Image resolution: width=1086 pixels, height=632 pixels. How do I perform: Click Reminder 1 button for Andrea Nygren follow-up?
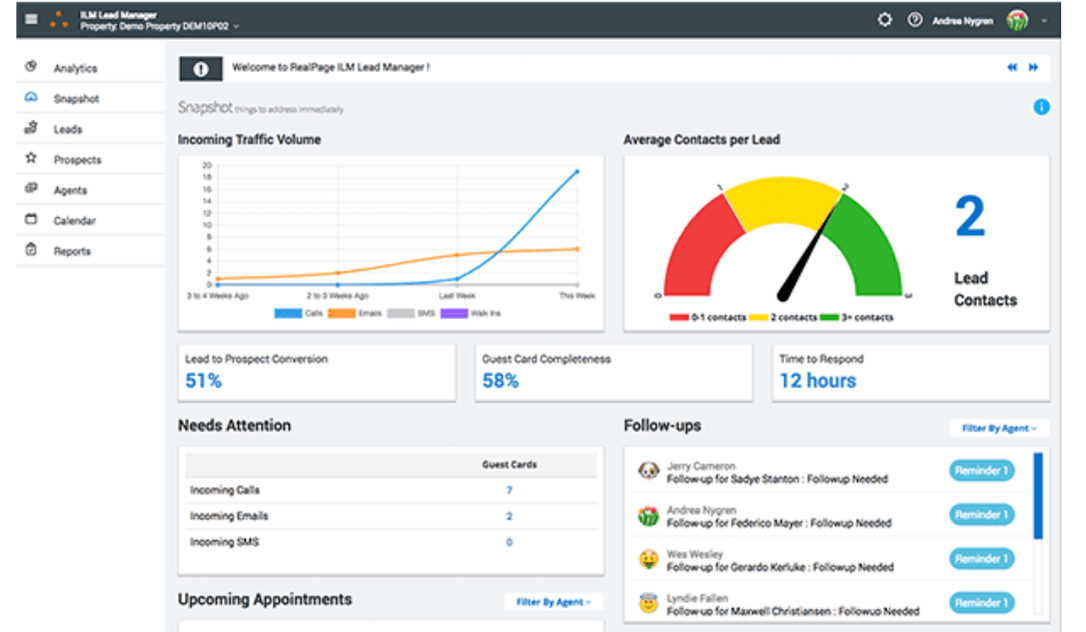coord(981,515)
